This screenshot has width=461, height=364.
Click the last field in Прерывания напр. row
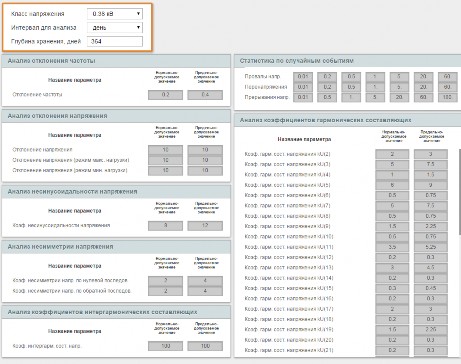pos(447,97)
